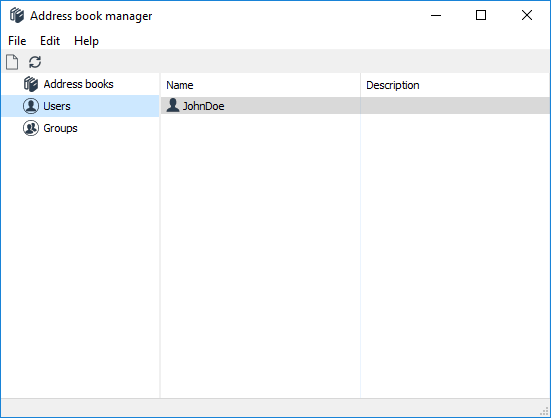Viewport: 551px width, 418px height.
Task: Select the JohnDoe user name
Action: point(203,106)
